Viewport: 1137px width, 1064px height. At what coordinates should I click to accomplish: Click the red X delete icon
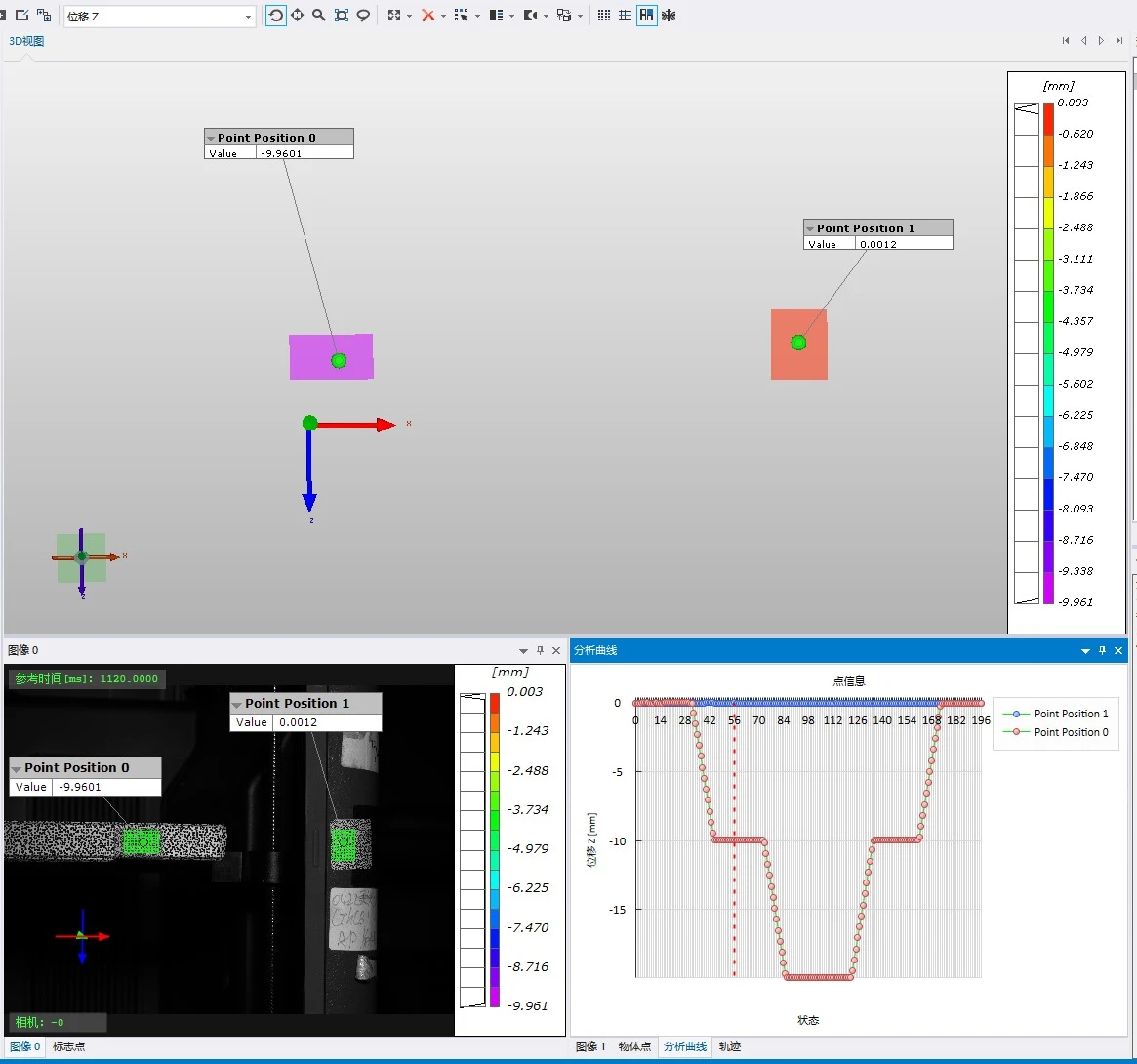point(427,16)
